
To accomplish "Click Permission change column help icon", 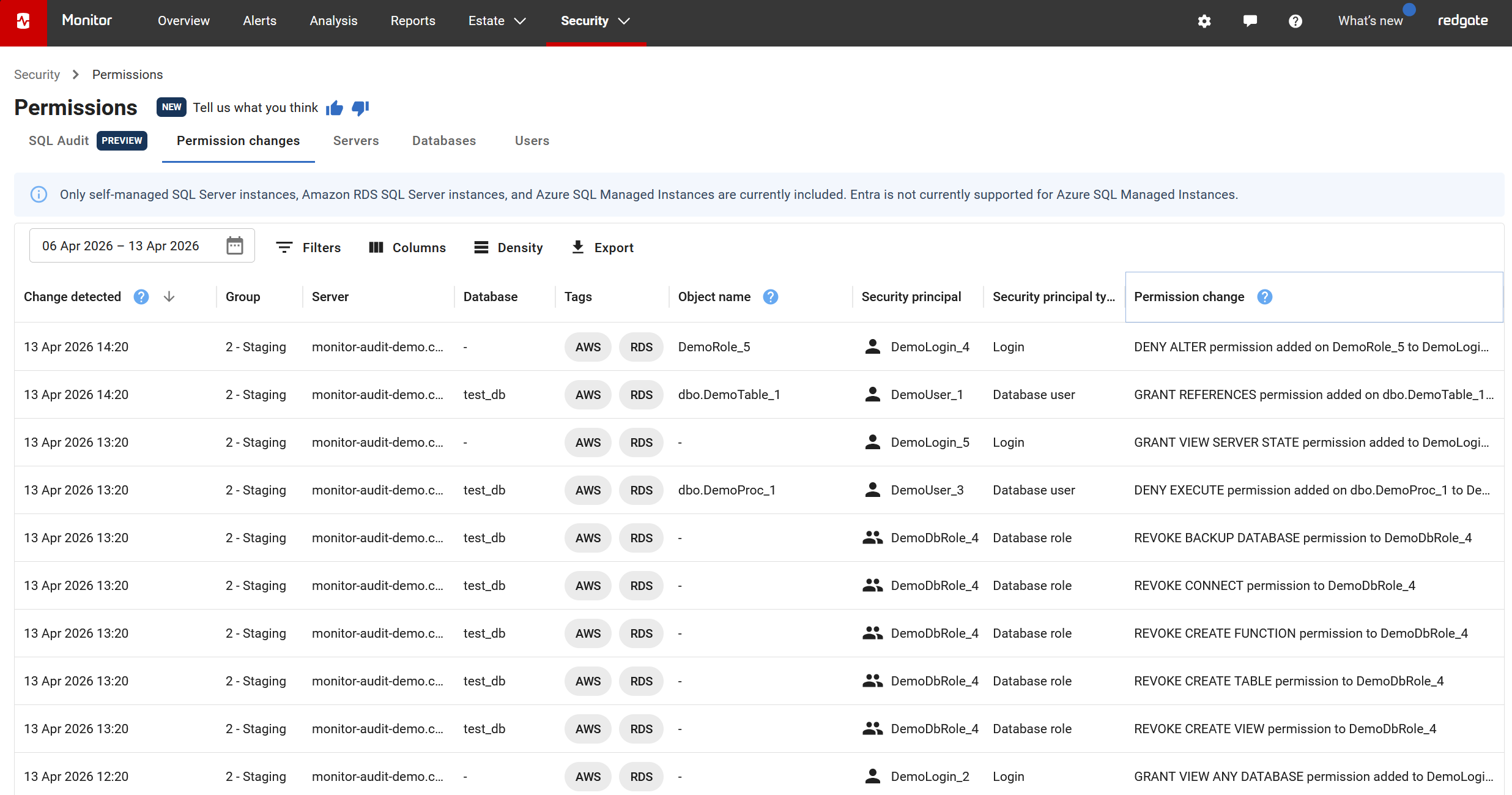I will (1264, 297).
